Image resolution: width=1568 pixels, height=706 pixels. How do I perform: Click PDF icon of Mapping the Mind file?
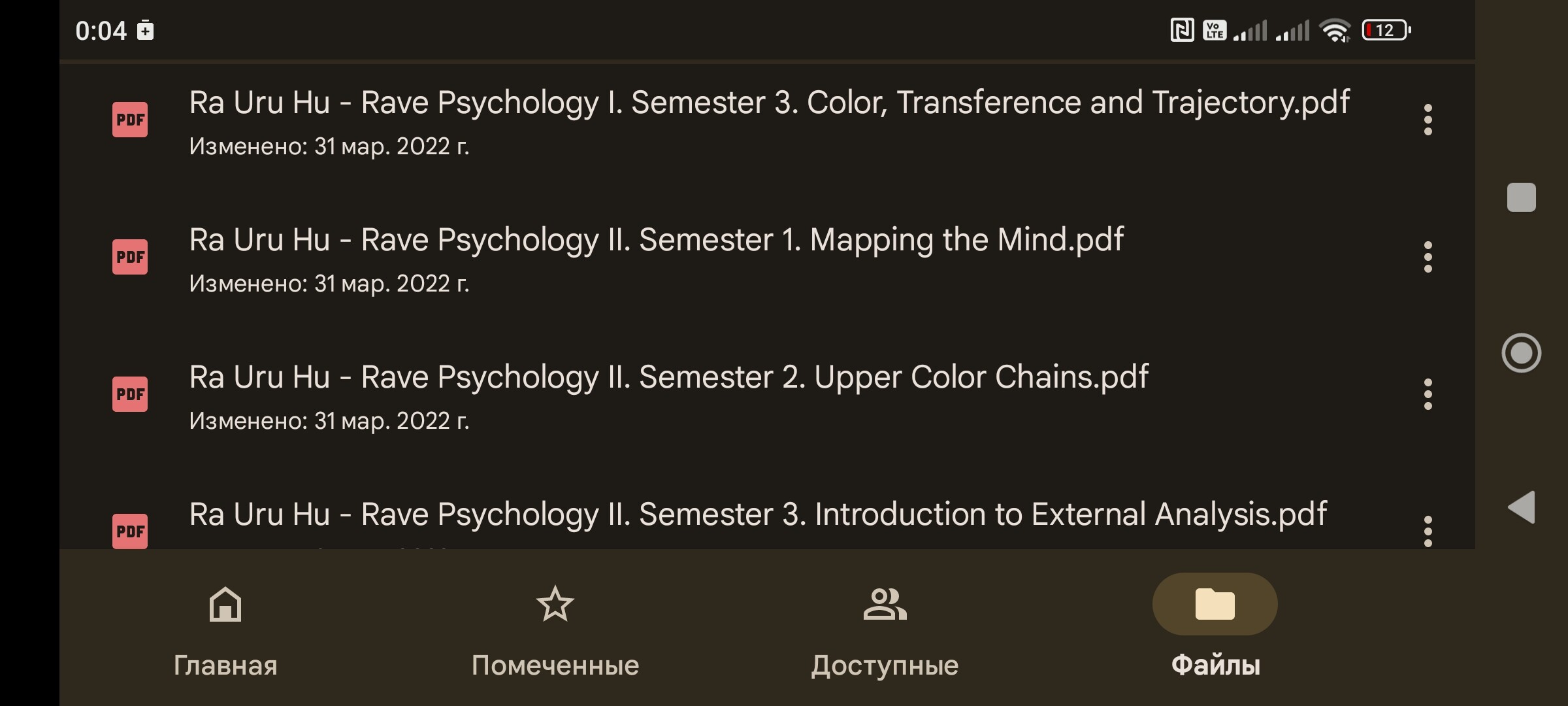click(x=130, y=257)
